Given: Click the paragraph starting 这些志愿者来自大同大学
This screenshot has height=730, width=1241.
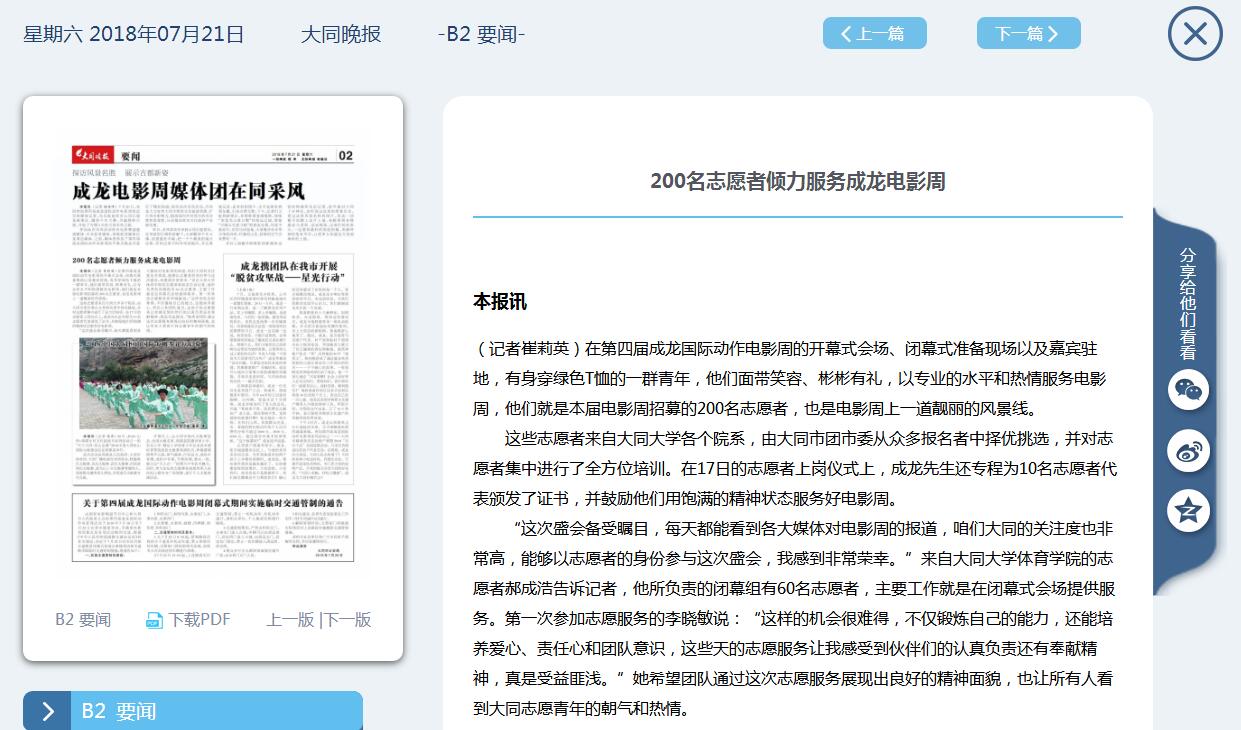Looking at the screenshot, I should click(795, 469).
